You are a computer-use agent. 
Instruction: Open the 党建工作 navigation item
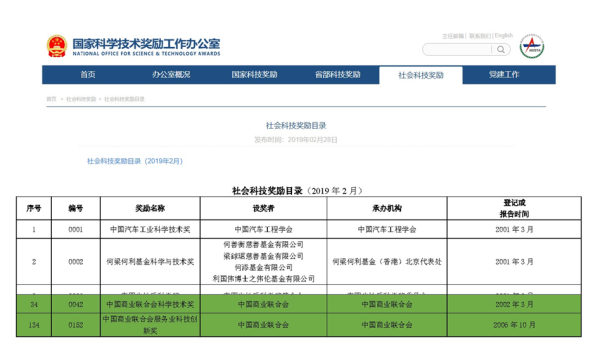[504, 75]
